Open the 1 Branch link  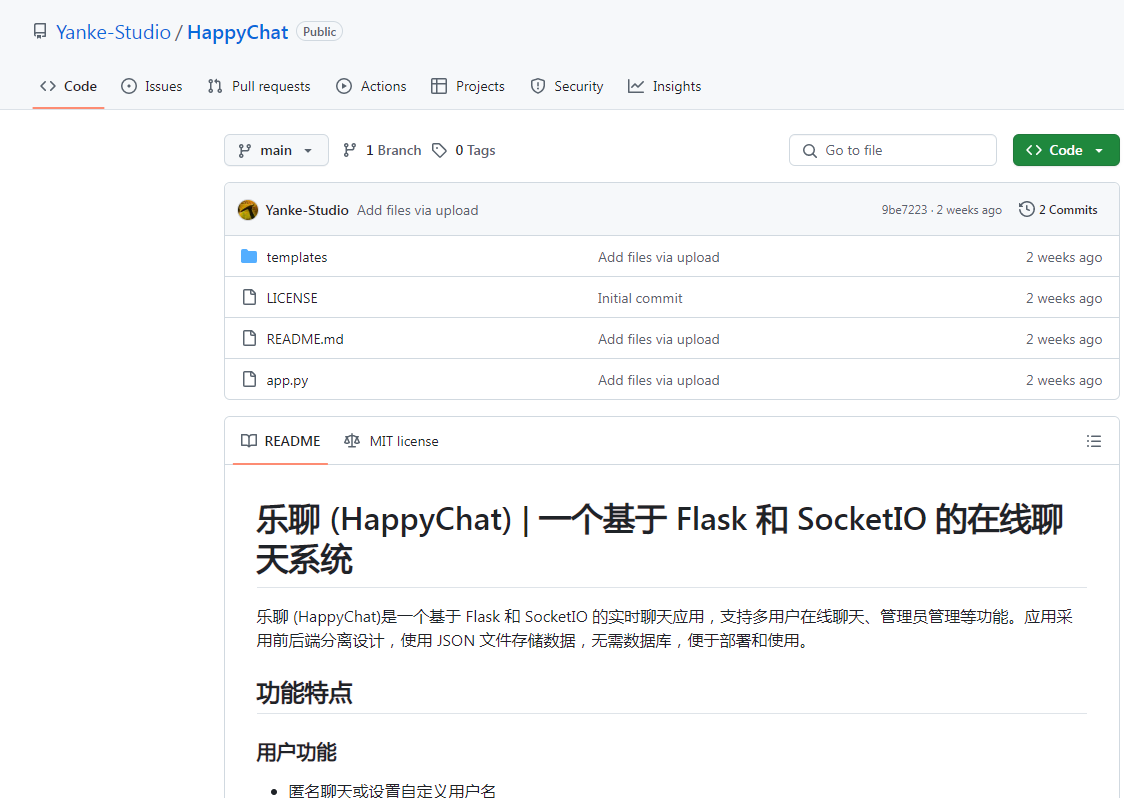coord(382,150)
